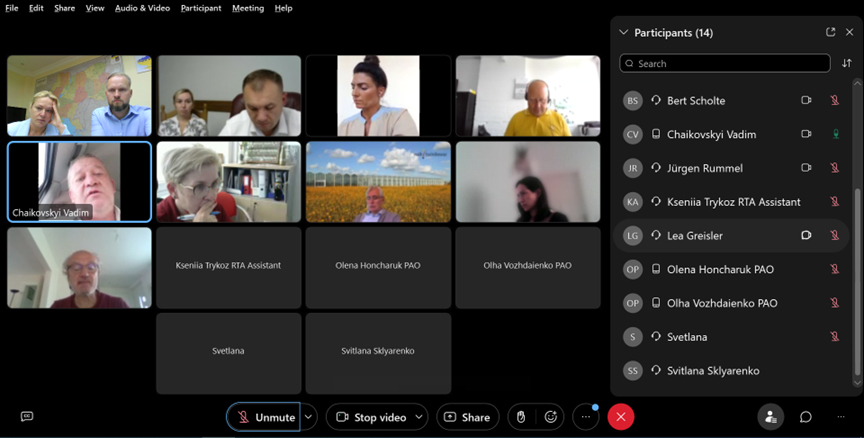Click Svitlana Sklyarenko's headset audio icon

[656, 370]
